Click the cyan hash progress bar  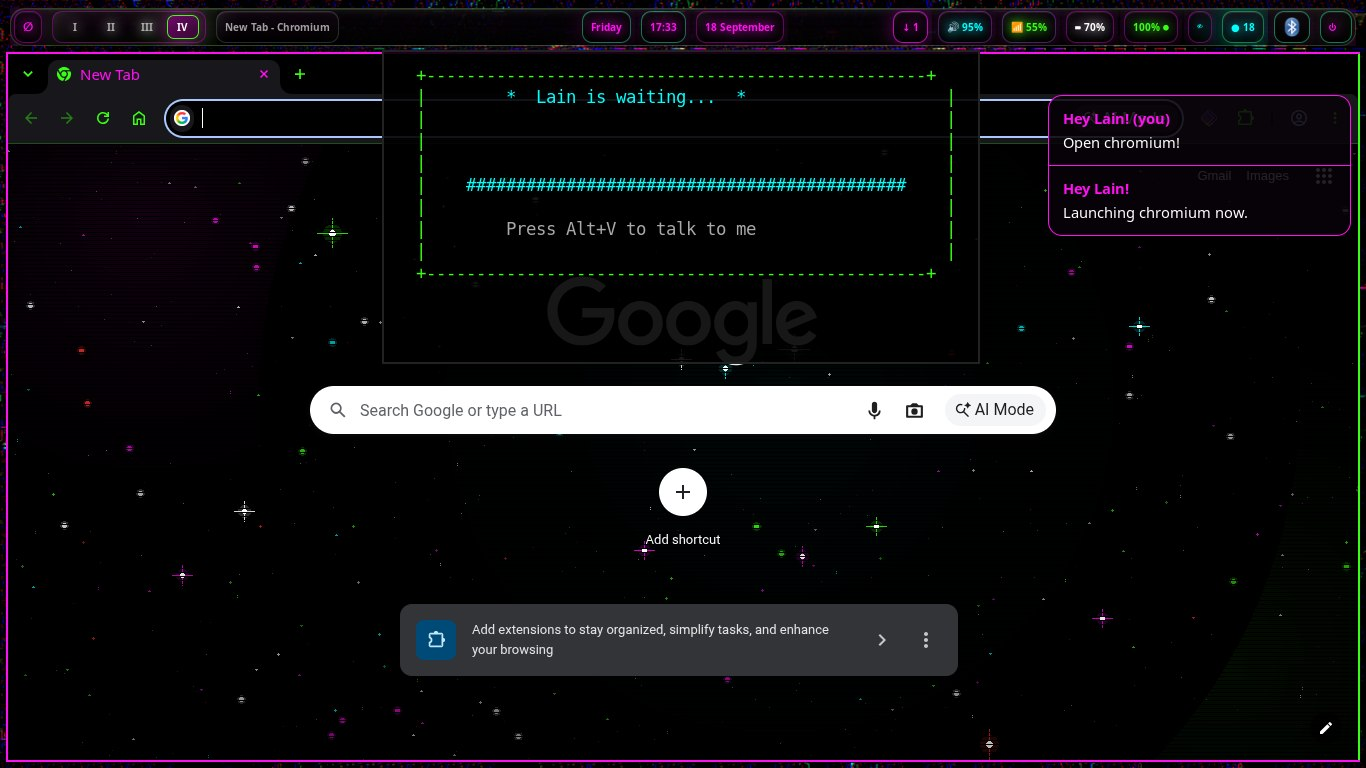click(x=686, y=185)
